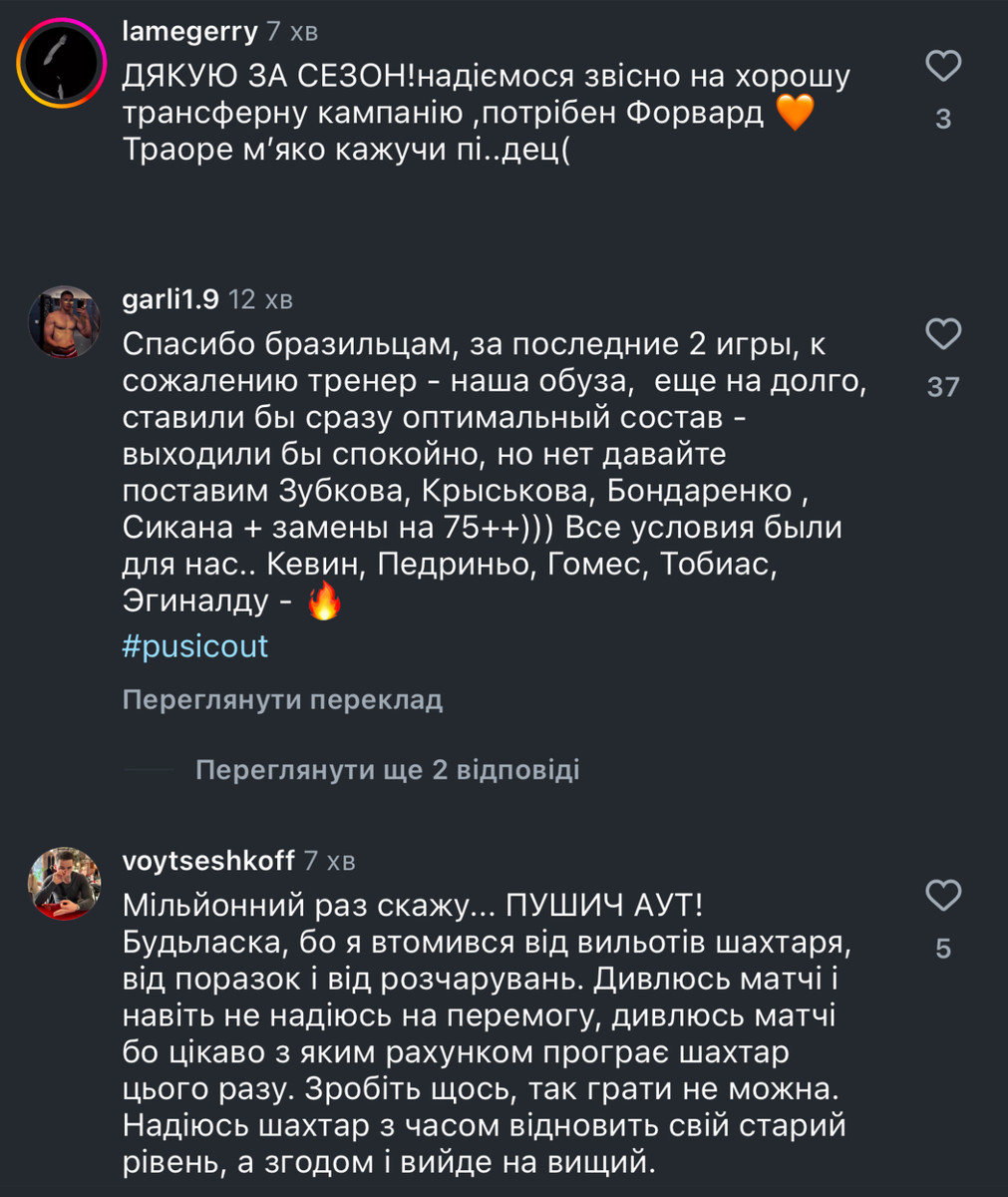View the 3 likes on lamegerry's comment

coord(942,120)
